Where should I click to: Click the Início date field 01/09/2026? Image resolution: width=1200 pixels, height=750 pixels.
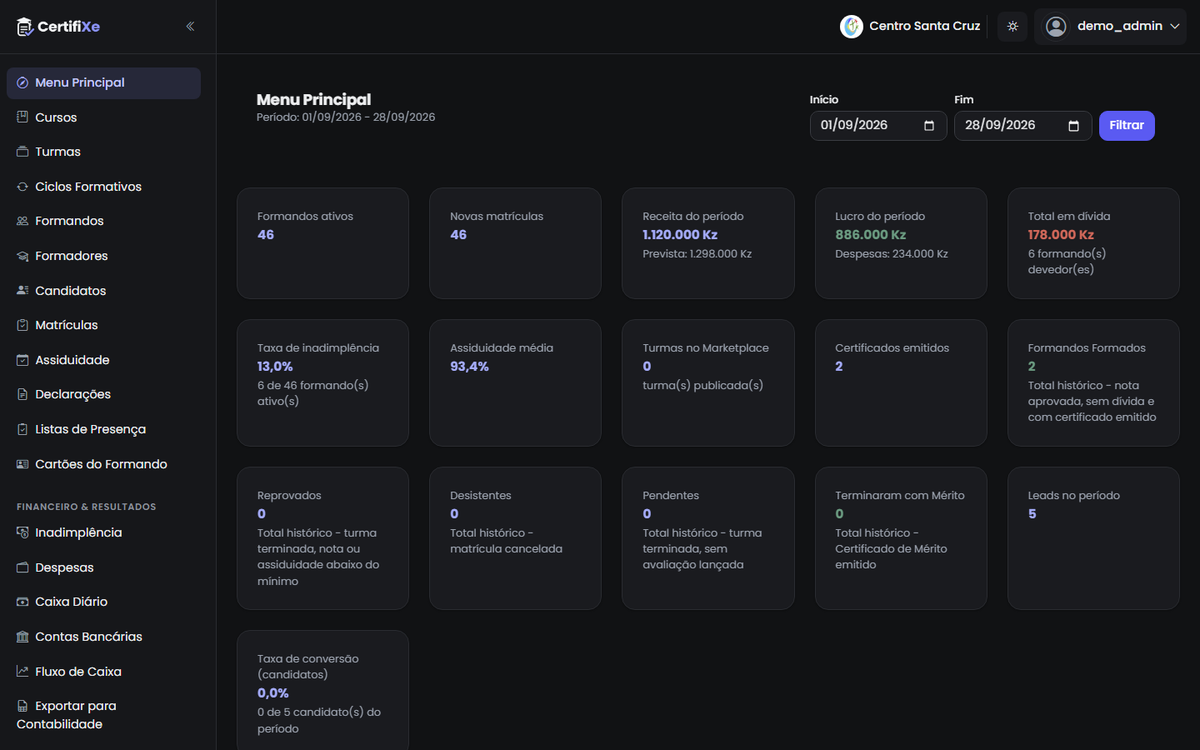(878, 126)
